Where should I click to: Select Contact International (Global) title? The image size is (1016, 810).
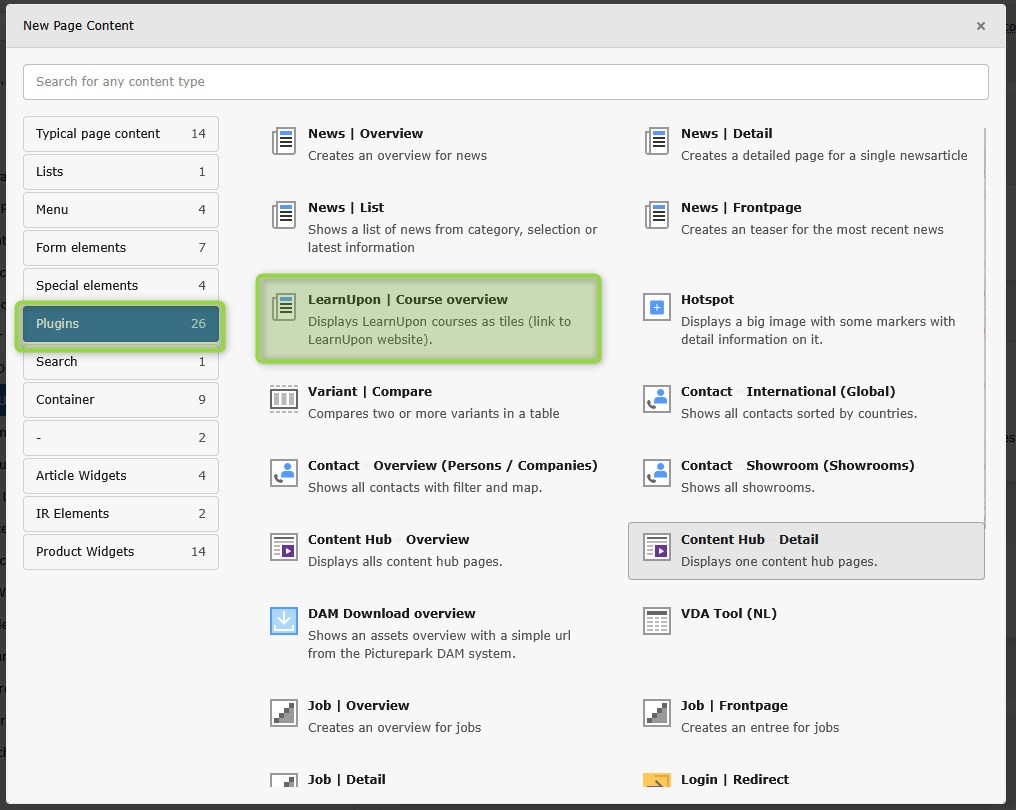coord(788,391)
